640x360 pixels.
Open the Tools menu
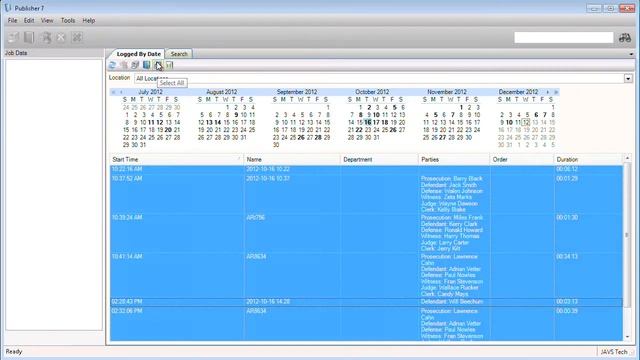click(x=68, y=20)
